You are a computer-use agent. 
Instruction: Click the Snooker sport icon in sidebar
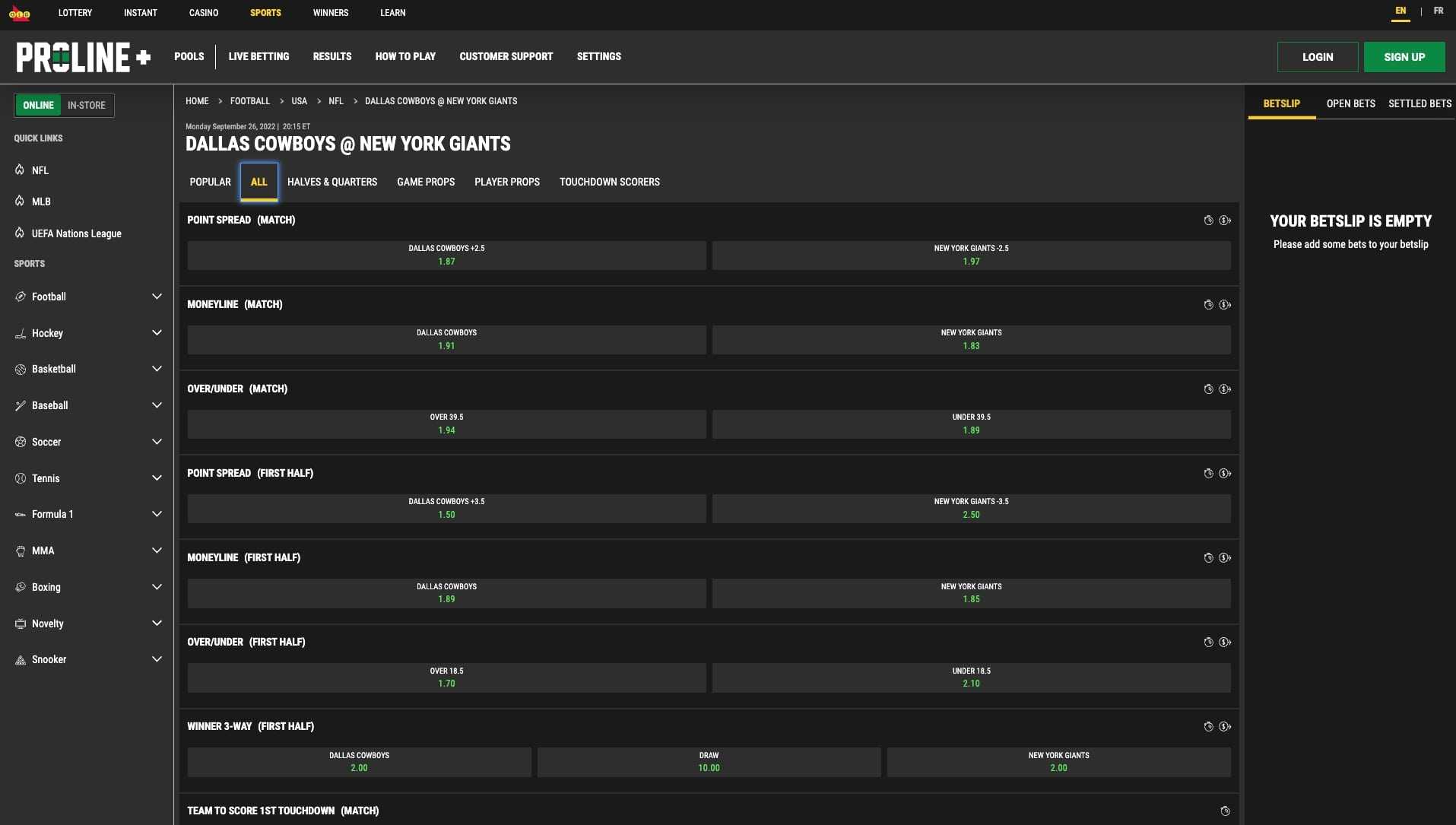coord(21,660)
